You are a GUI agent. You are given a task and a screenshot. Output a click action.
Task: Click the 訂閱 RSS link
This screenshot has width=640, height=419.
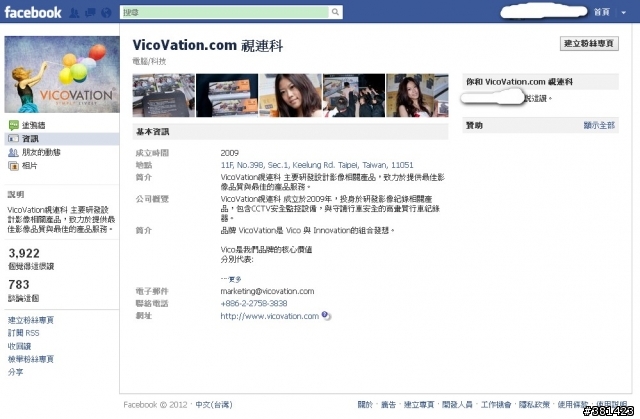[24, 333]
